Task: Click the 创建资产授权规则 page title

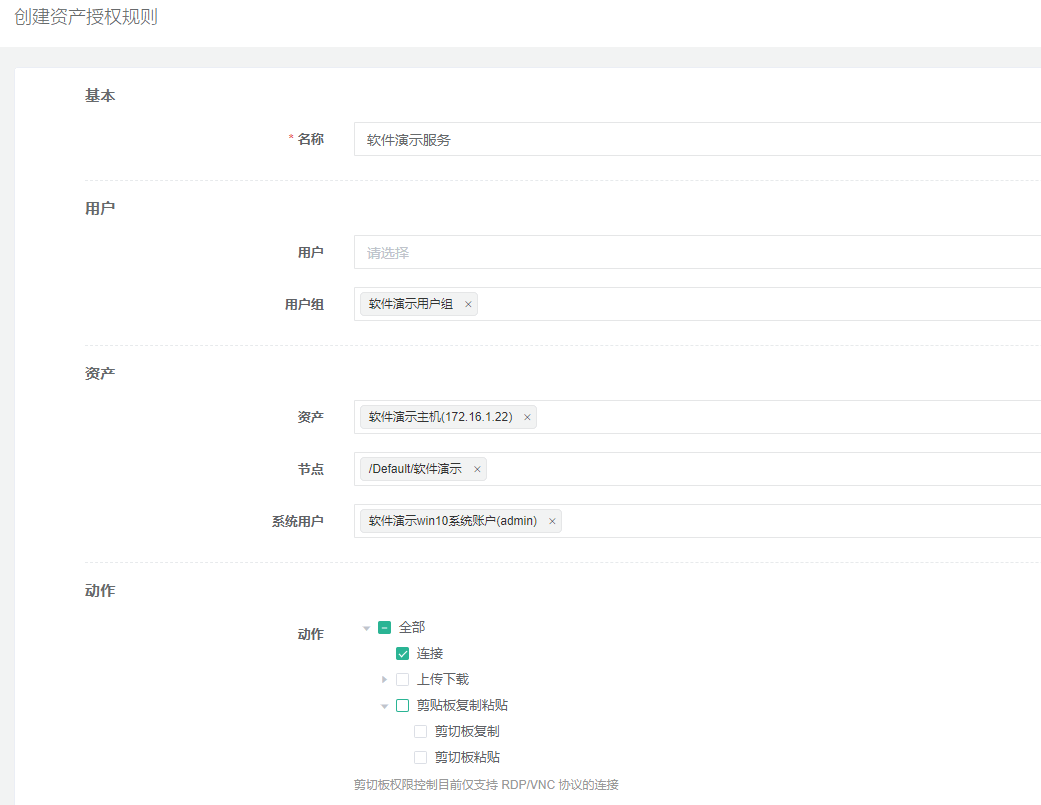Action: (x=86, y=17)
